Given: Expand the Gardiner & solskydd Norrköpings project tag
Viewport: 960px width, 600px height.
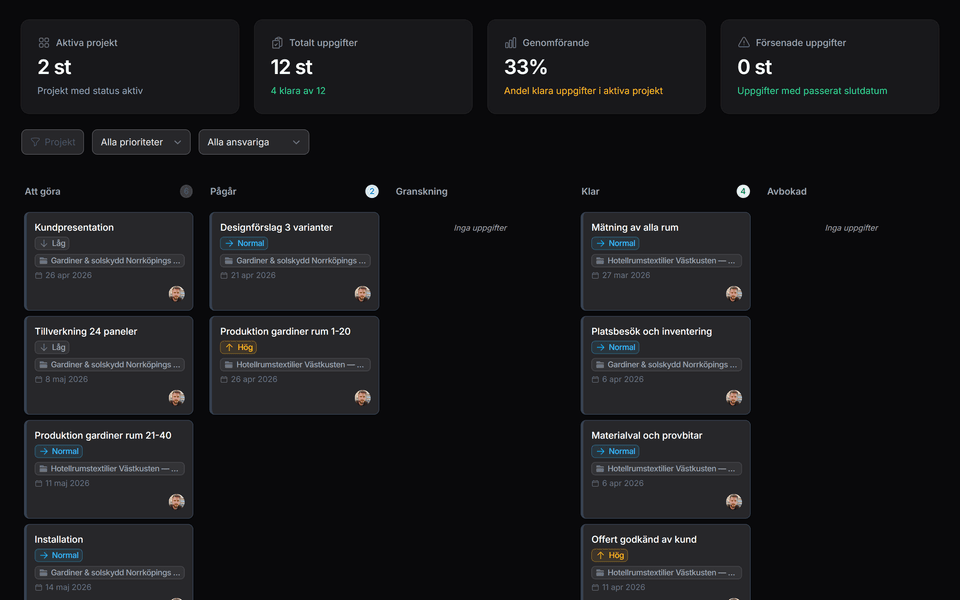Looking at the screenshot, I should click(x=108, y=259).
